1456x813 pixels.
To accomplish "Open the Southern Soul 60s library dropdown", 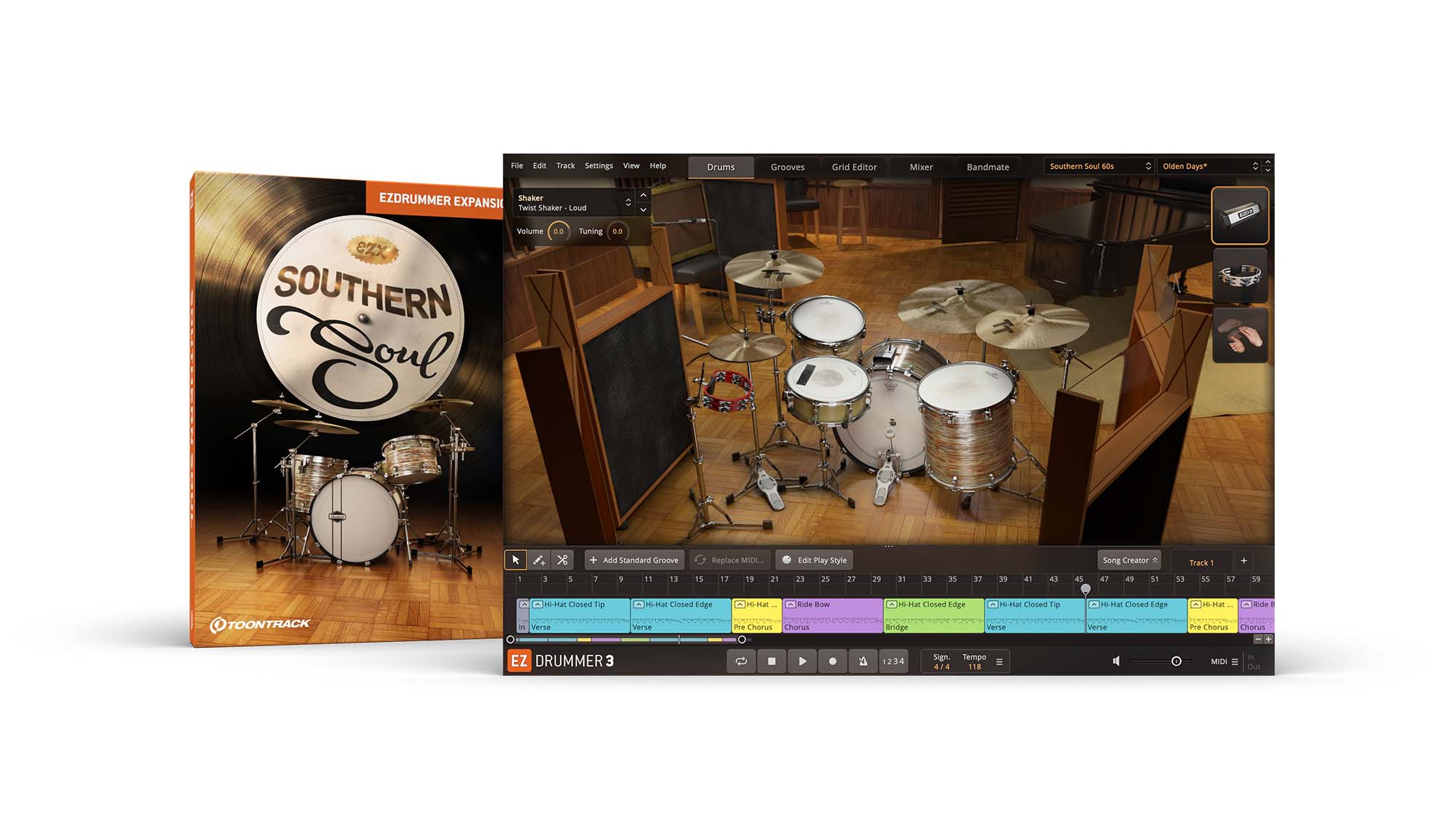I will (1099, 166).
